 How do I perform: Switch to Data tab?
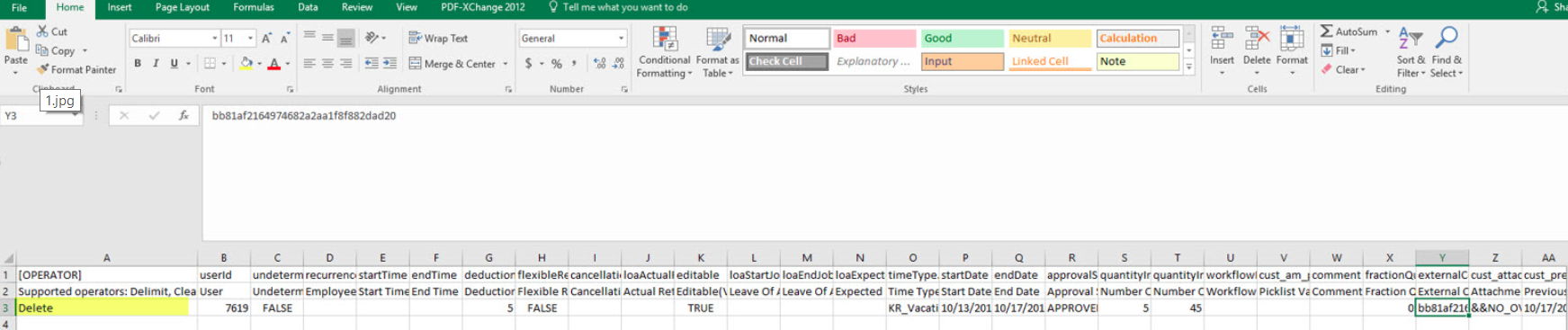coord(308,7)
